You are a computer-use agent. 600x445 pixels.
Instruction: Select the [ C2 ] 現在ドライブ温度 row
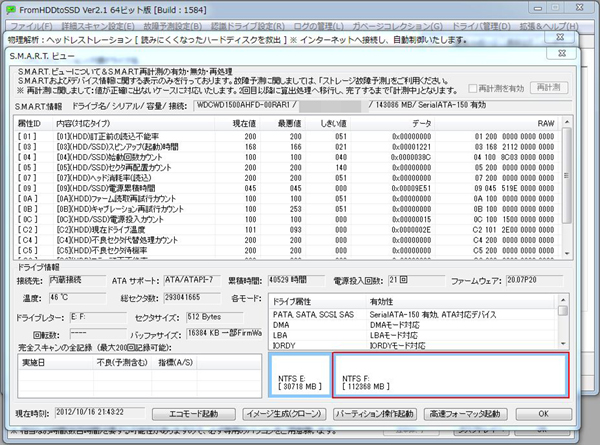click(288, 230)
